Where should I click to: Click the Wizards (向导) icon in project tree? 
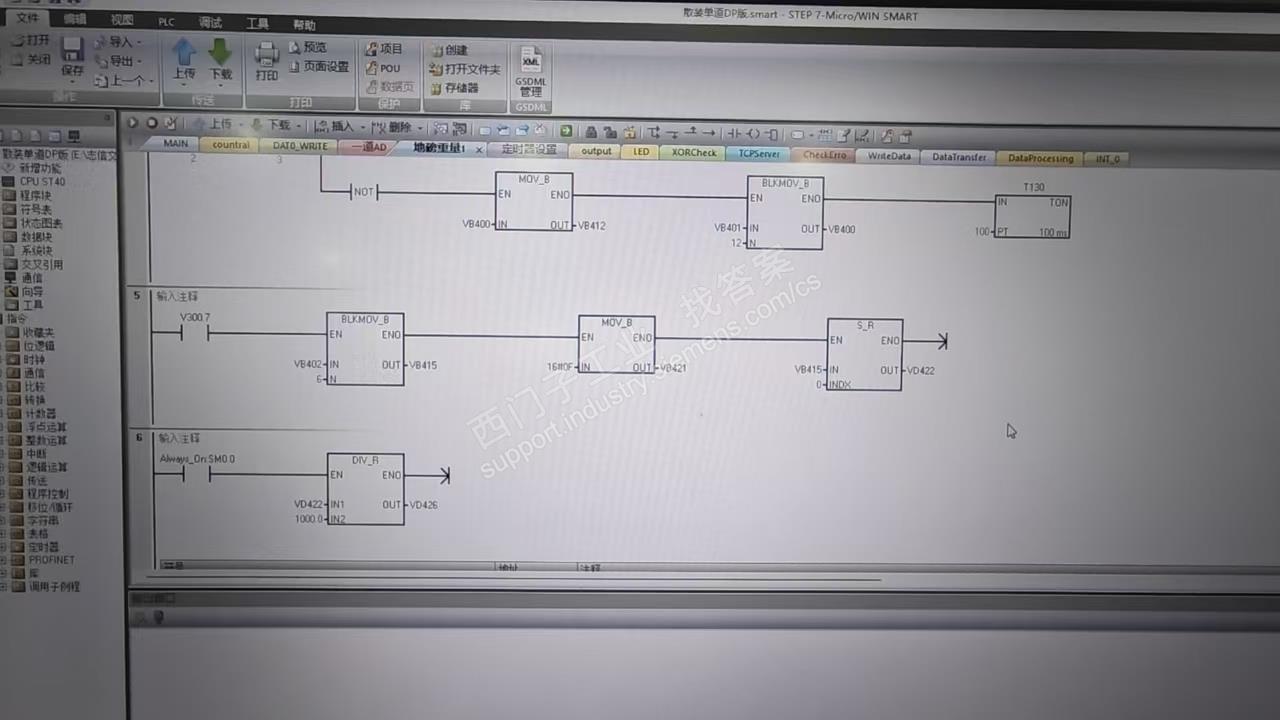11,291
